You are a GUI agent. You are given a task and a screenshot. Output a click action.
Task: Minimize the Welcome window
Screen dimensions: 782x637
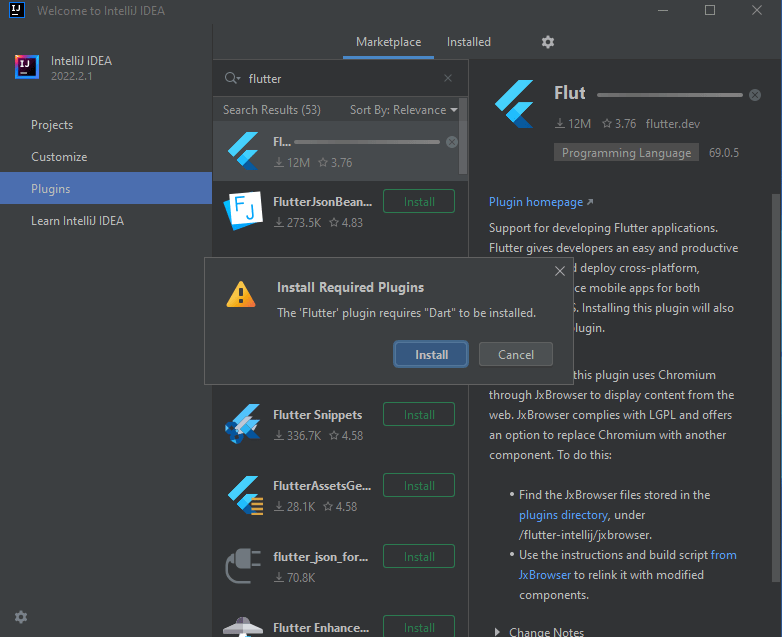pos(663,10)
